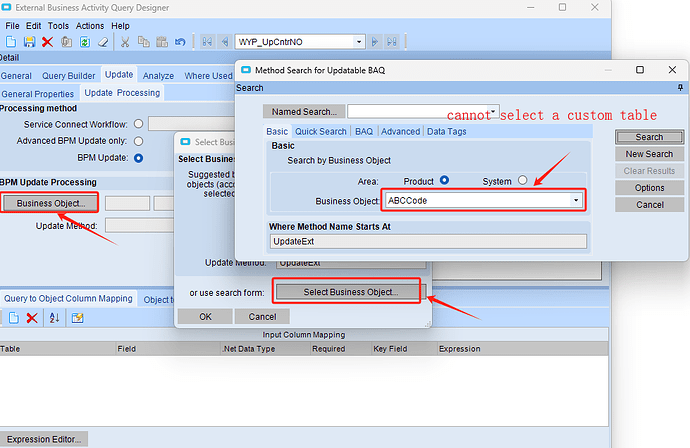Click the Options button in Method Search
This screenshot has width=690, height=448.
click(x=650, y=188)
